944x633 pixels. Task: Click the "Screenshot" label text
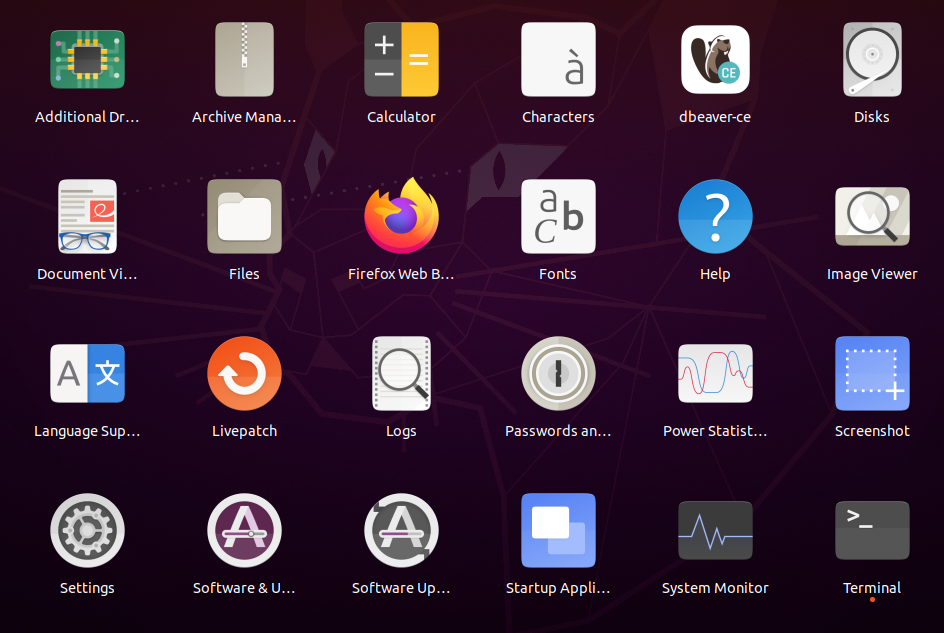coord(872,431)
